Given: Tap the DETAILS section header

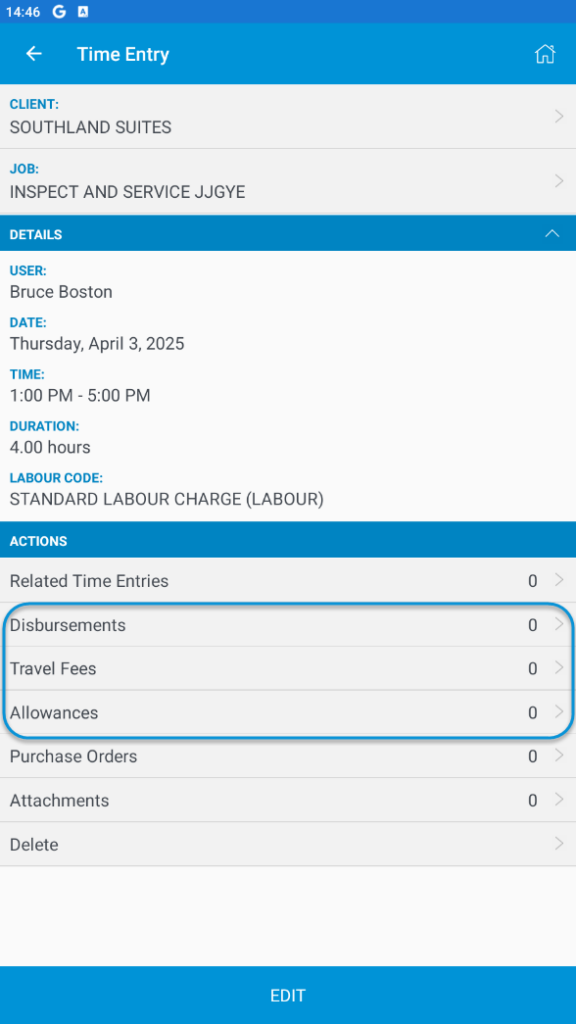Looking at the screenshot, I should pyautogui.click(x=288, y=234).
